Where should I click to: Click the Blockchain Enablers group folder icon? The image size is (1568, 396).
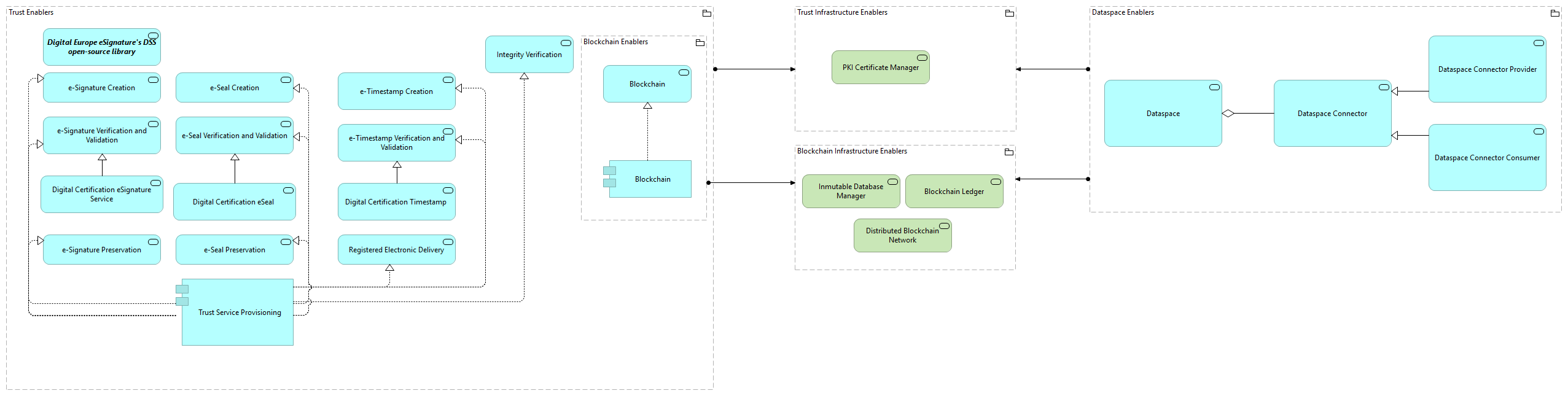(x=700, y=42)
